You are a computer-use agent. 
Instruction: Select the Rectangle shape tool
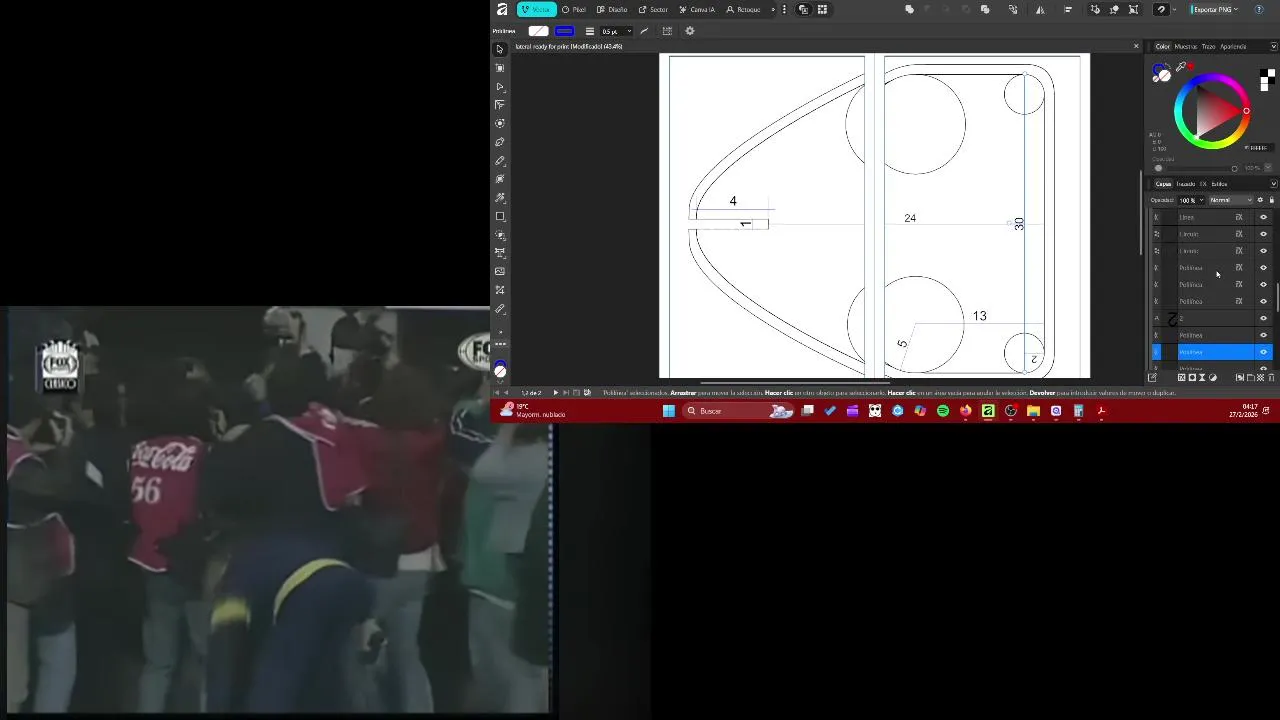(500, 216)
